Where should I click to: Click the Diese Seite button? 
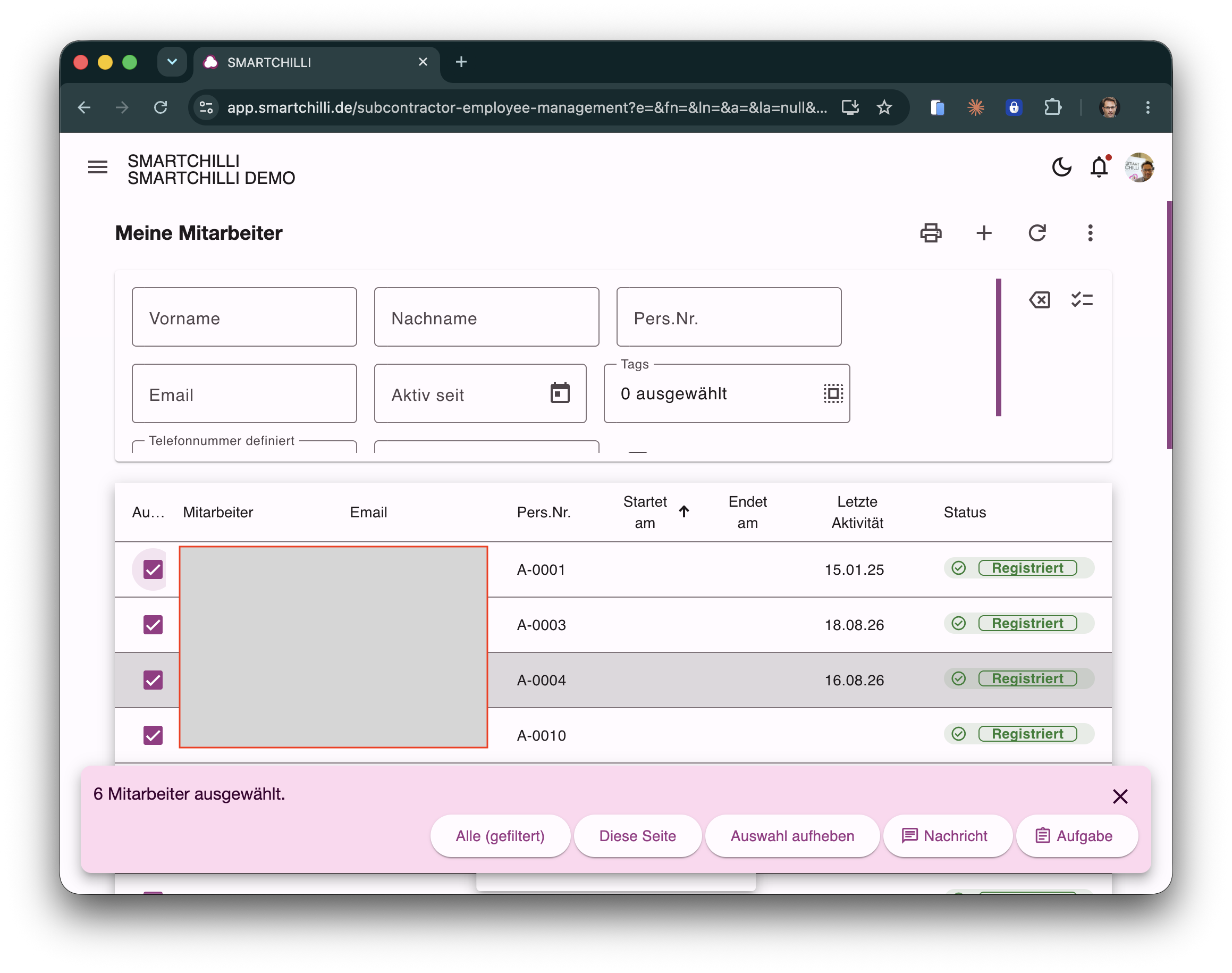point(637,836)
